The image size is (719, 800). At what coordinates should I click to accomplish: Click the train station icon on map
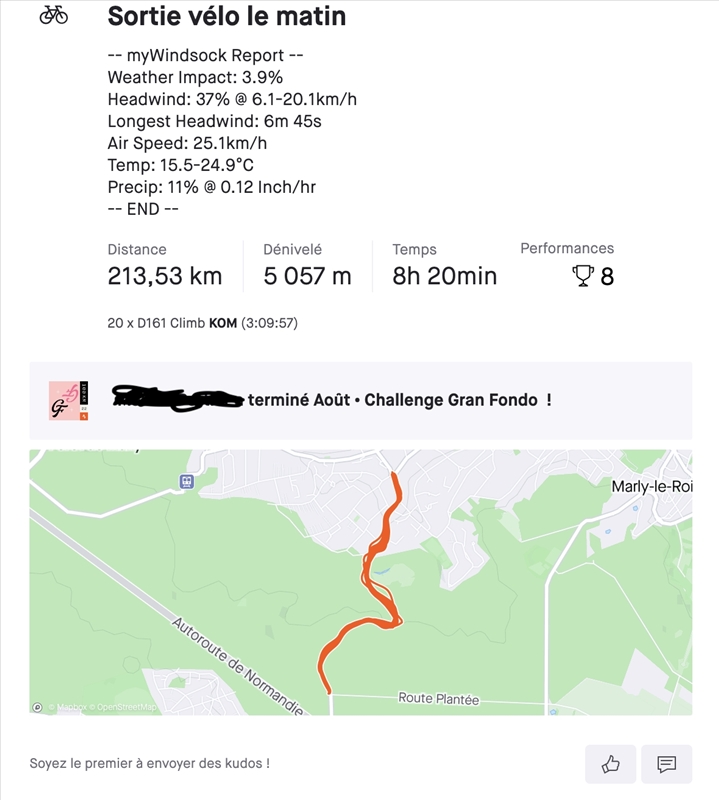click(x=186, y=481)
